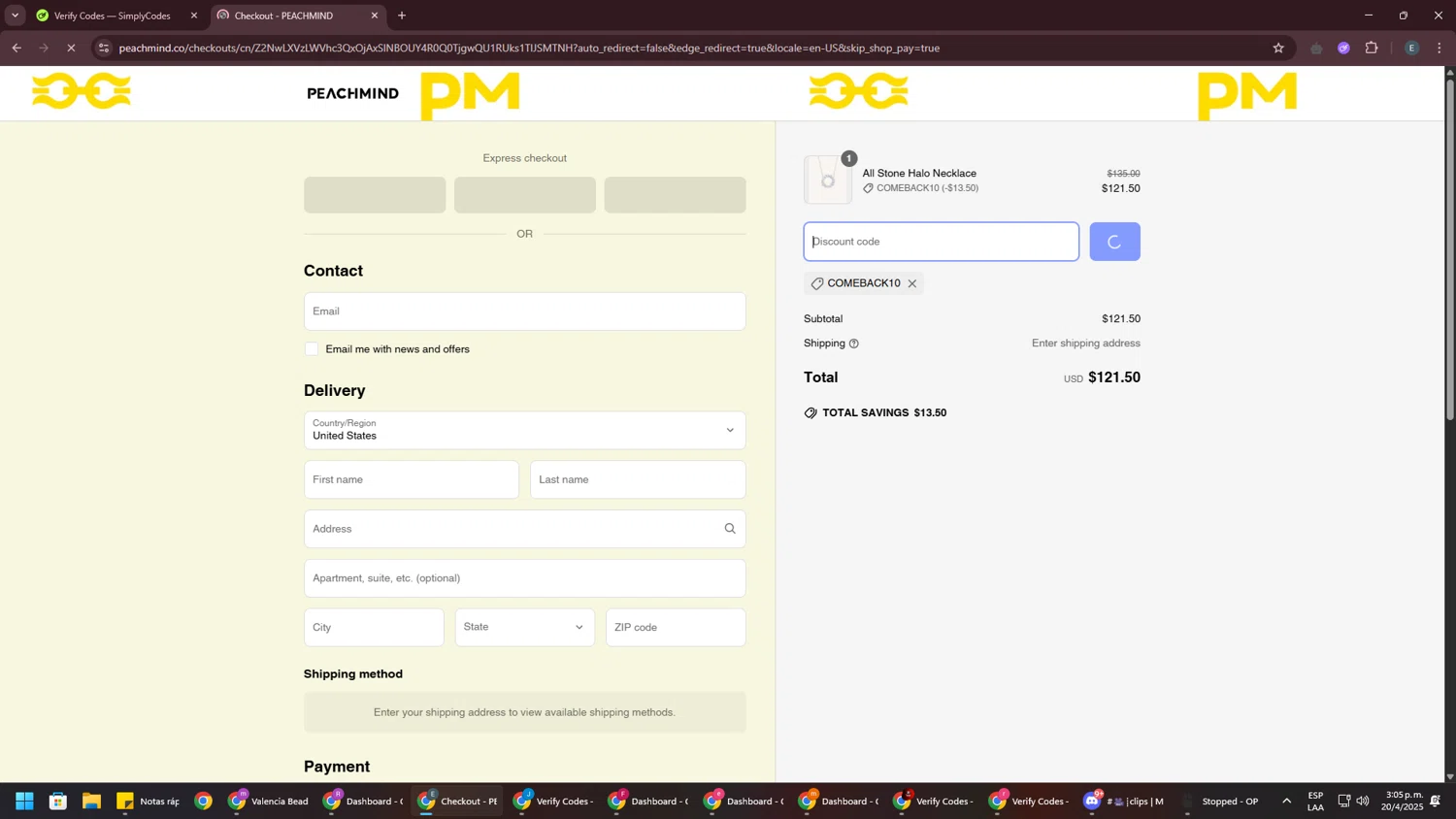The height and width of the screenshot is (819, 1456).
Task: Click the tag icon on COMEBACK10 chip
Action: point(817,284)
